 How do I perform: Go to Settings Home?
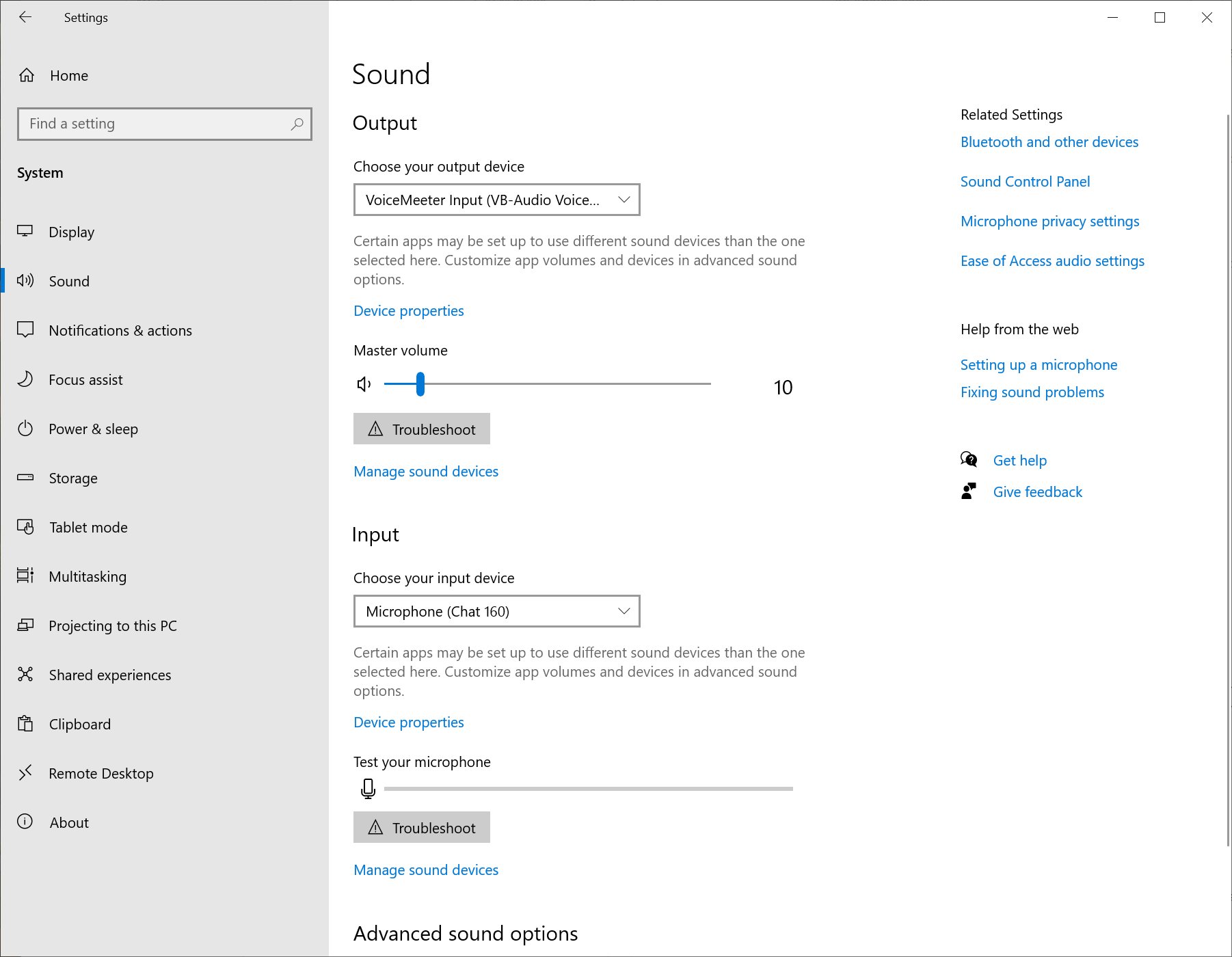tap(164, 75)
